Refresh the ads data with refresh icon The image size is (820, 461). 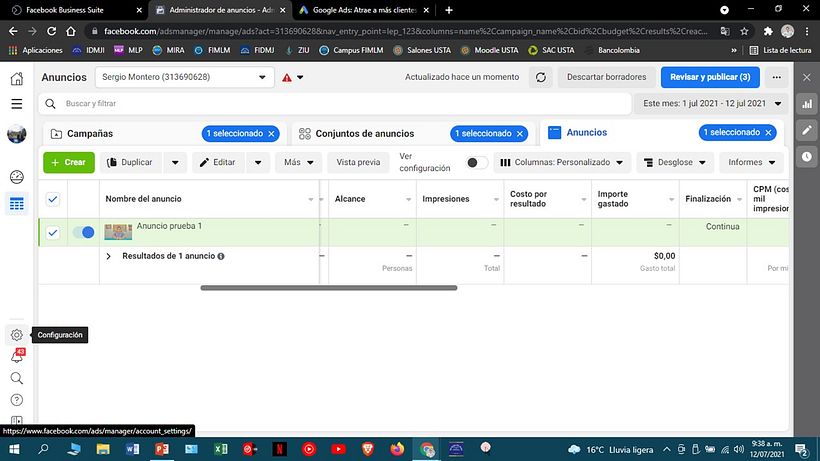pyautogui.click(x=541, y=77)
